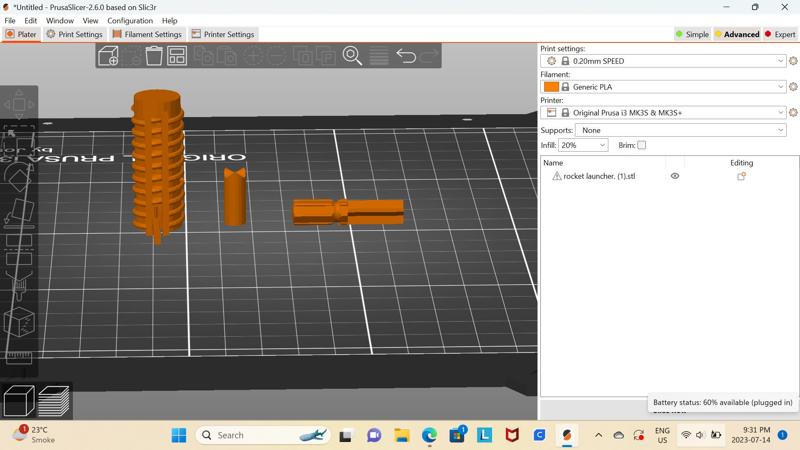Click the orange filament color swatch
The height and width of the screenshot is (450, 800).
pos(551,87)
